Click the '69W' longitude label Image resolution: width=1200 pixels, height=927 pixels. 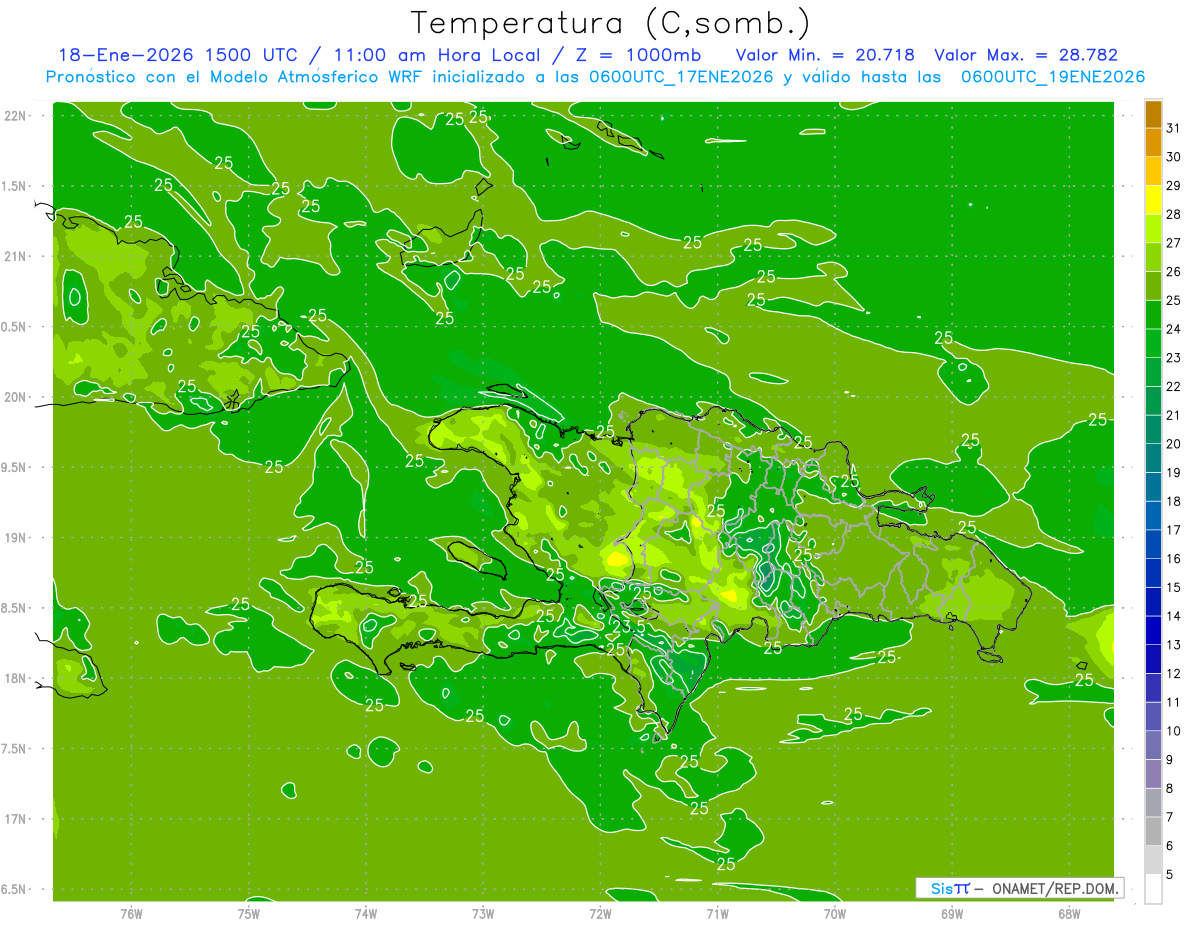click(x=952, y=913)
